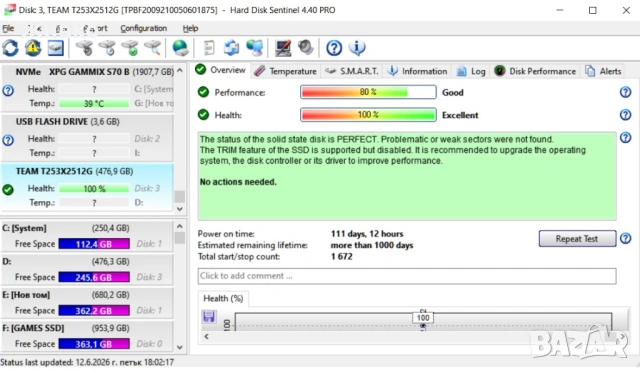Viewport: 640px width, 371px height.
Task: Click the D: free space 245.6 GB bar
Action: click(x=94, y=278)
